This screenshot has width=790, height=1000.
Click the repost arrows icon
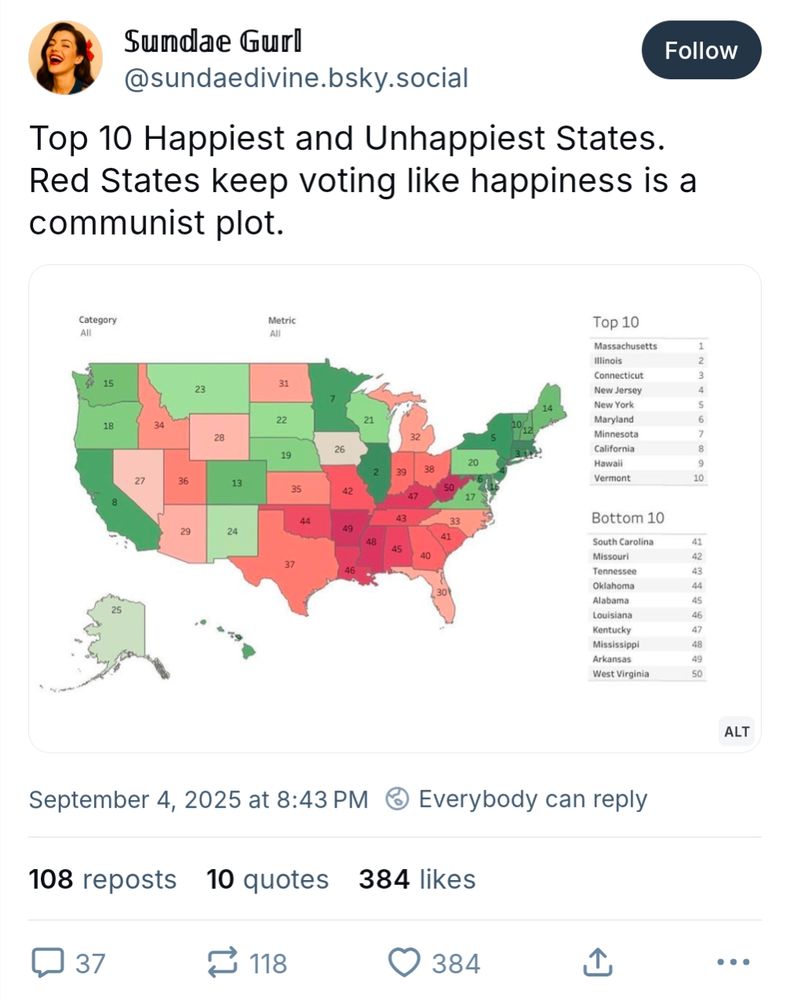[222, 963]
